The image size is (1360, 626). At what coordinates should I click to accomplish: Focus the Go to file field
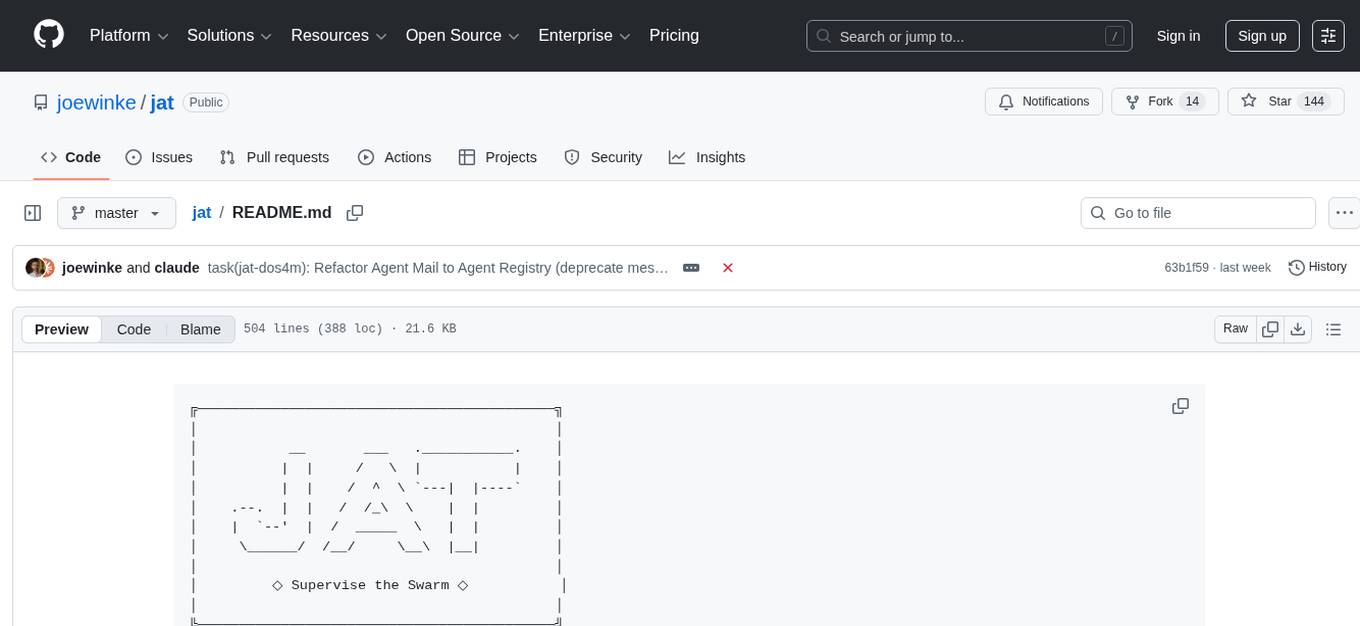point(1210,213)
